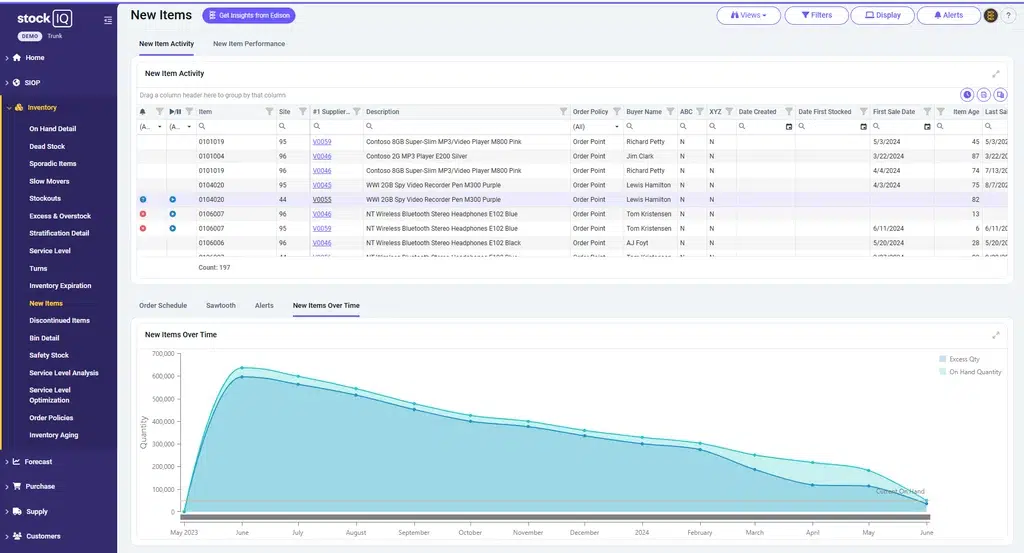
Task: Open Safety Stock in Inventory menu
Action: point(49,355)
